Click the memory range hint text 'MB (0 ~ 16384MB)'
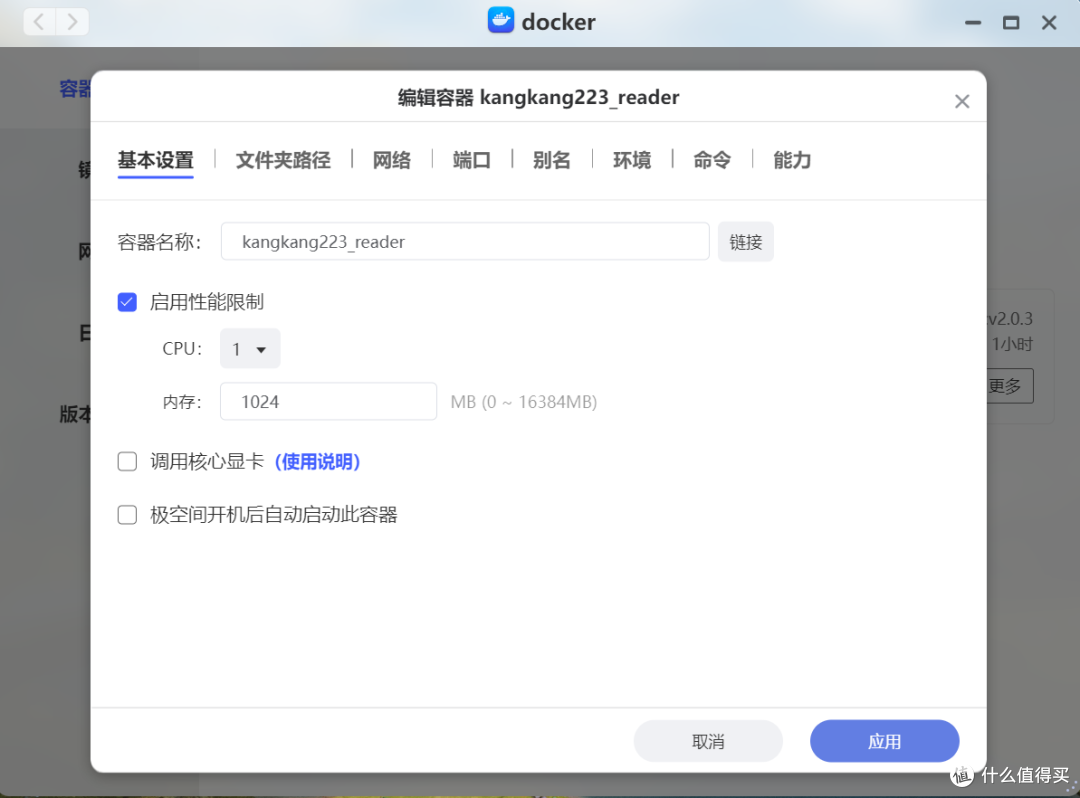The height and width of the screenshot is (798, 1080). 523,401
